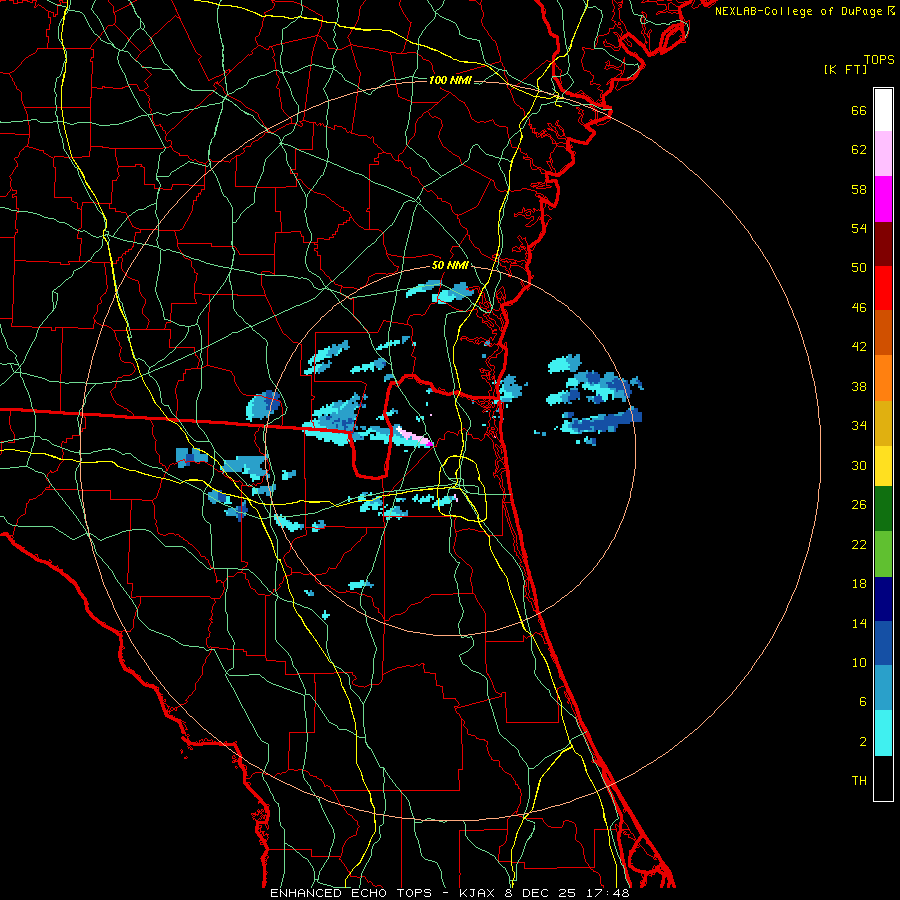
Task: Click the dark green legend color block
Action: [883, 509]
